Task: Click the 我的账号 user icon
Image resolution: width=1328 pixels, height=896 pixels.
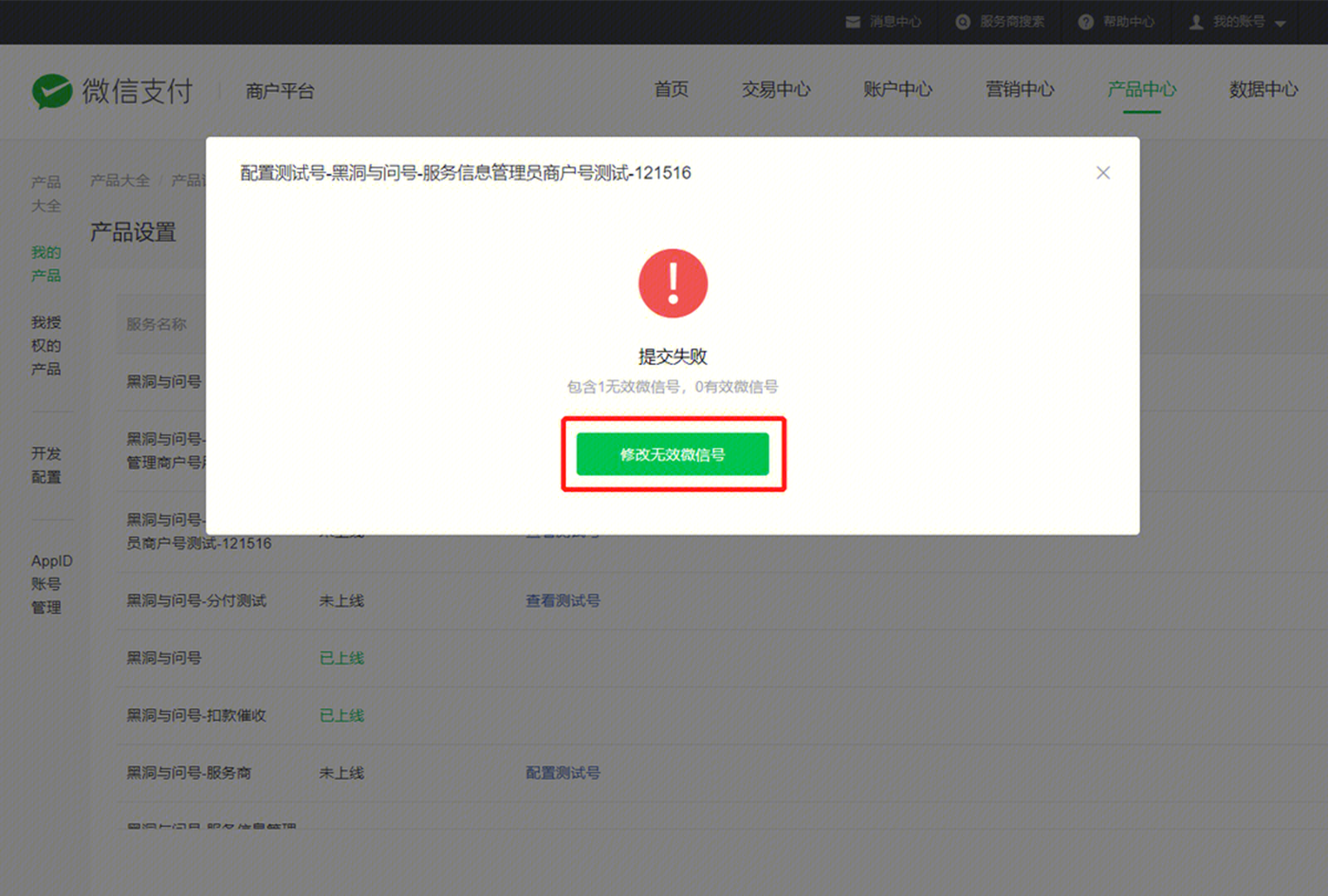Action: pos(1196,22)
